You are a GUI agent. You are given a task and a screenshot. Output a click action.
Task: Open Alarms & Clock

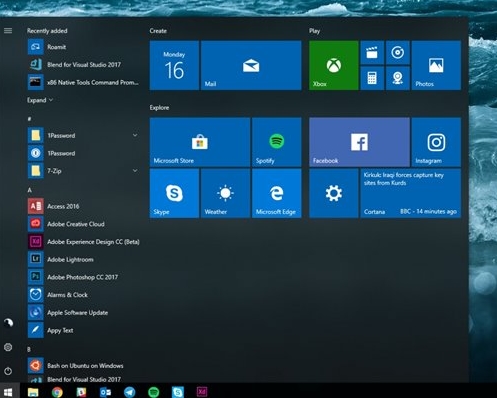(83, 295)
